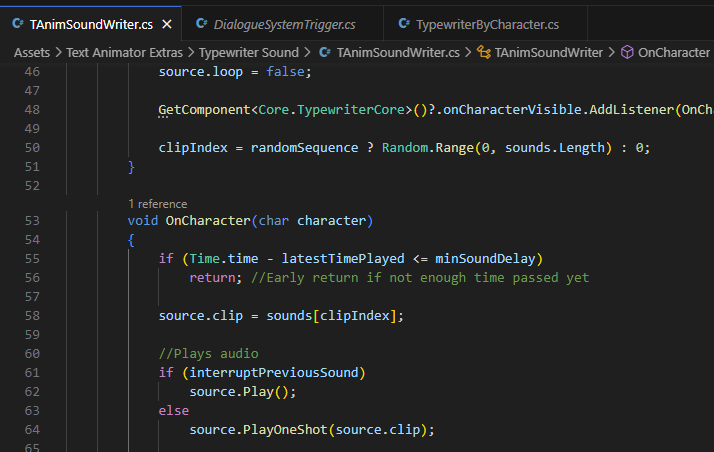Click 'GetComponent' at line 48

(204, 110)
